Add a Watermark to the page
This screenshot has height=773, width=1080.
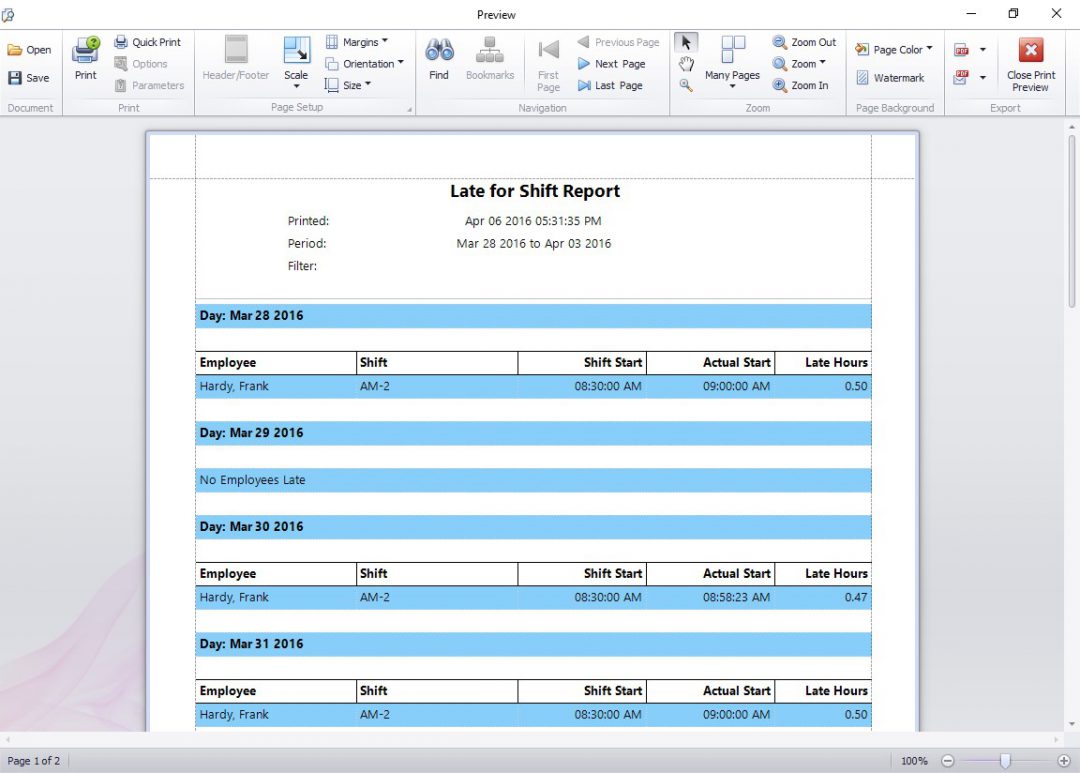[x=893, y=77]
